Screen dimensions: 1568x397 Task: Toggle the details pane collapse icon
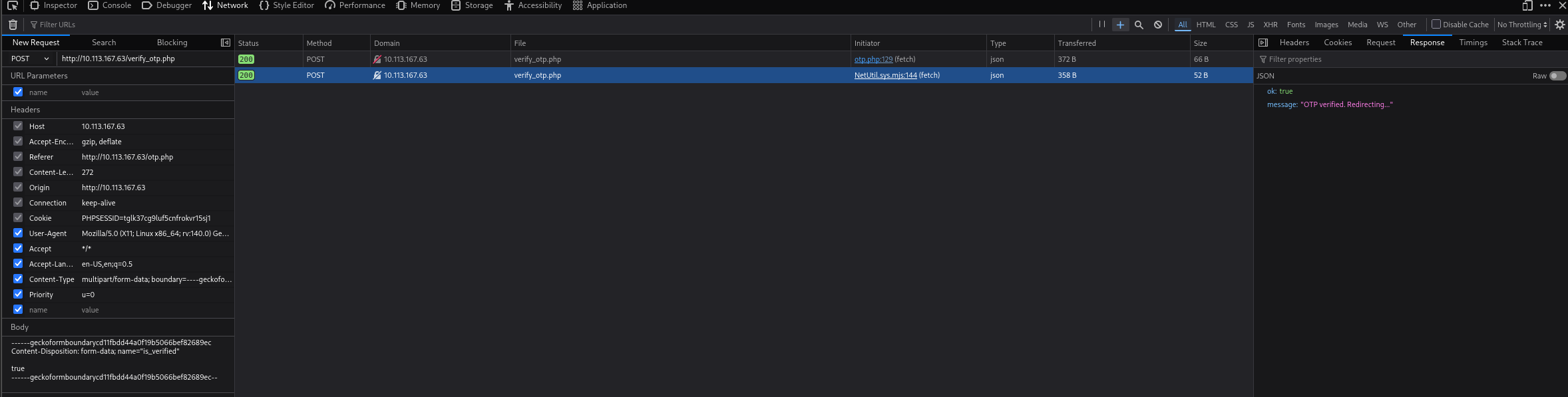point(1263,43)
